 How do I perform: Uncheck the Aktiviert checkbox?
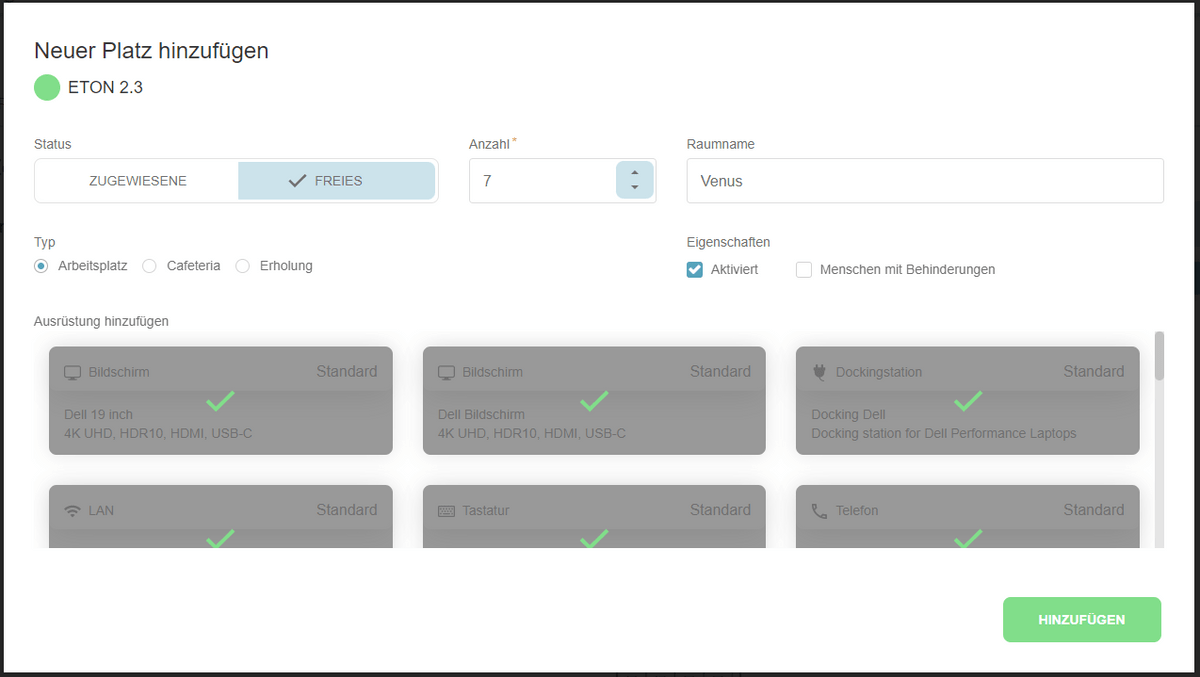pyautogui.click(x=695, y=269)
